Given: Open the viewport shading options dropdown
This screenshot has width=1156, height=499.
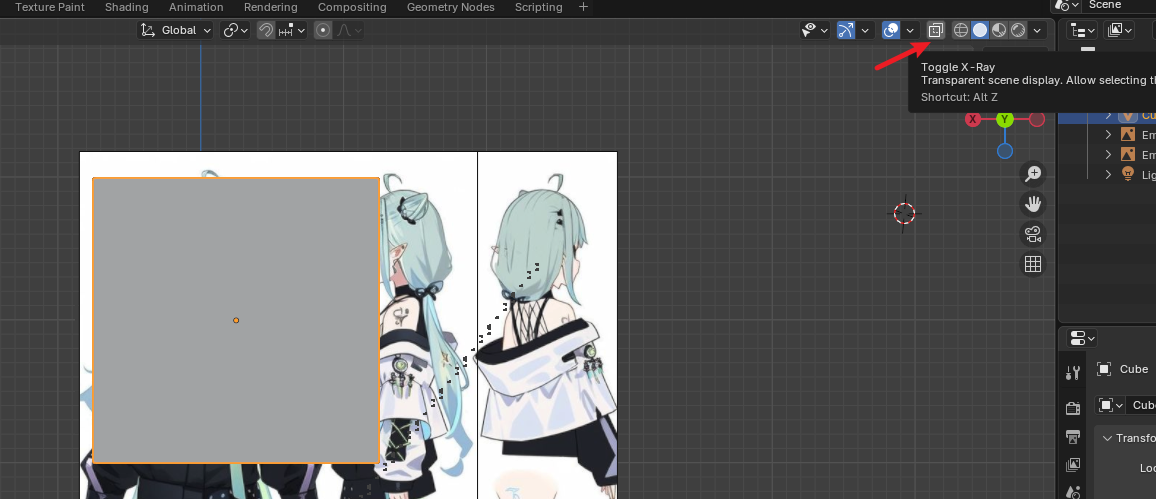Looking at the screenshot, I should (x=1037, y=30).
